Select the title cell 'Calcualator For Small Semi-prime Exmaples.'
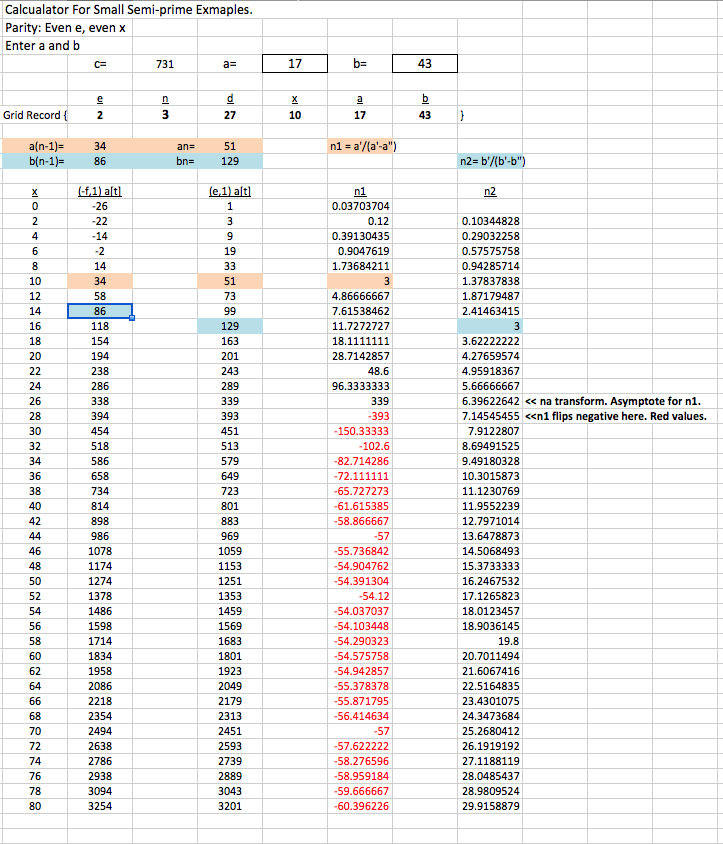The image size is (723, 844). tap(129, 10)
